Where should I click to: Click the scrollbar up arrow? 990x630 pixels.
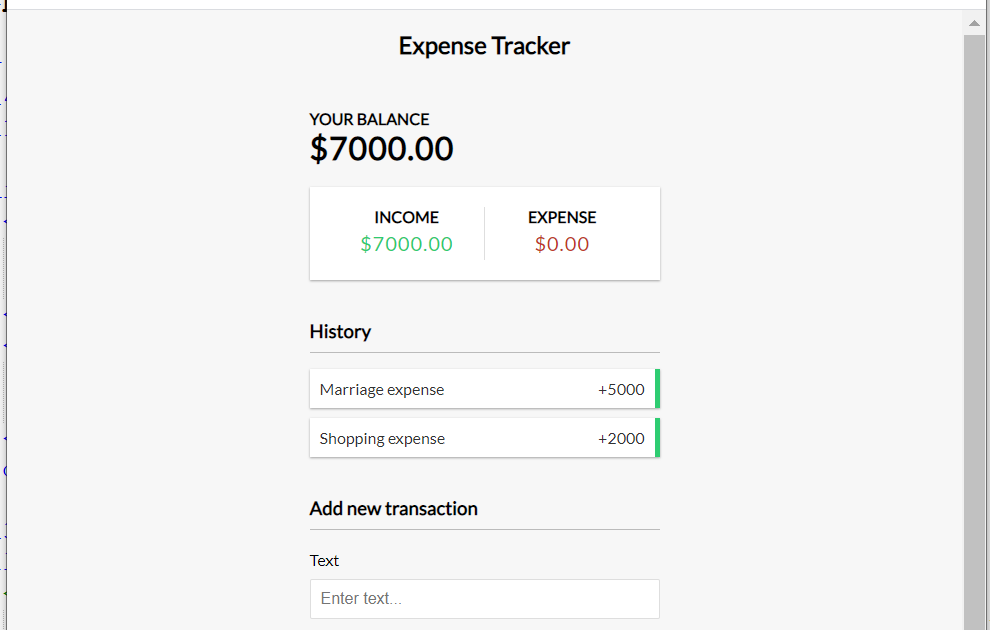(974, 22)
